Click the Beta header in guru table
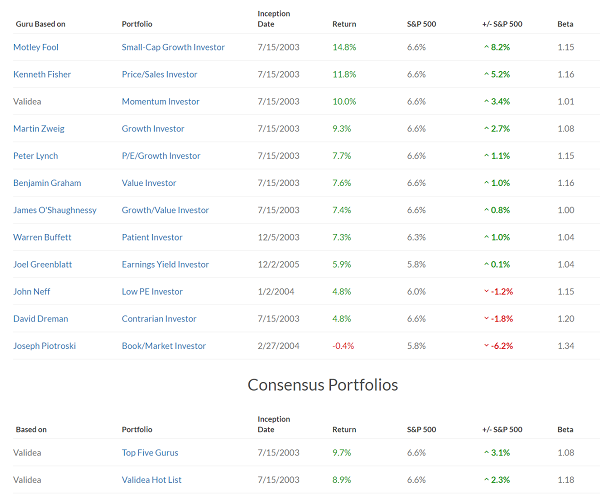 pos(565,24)
